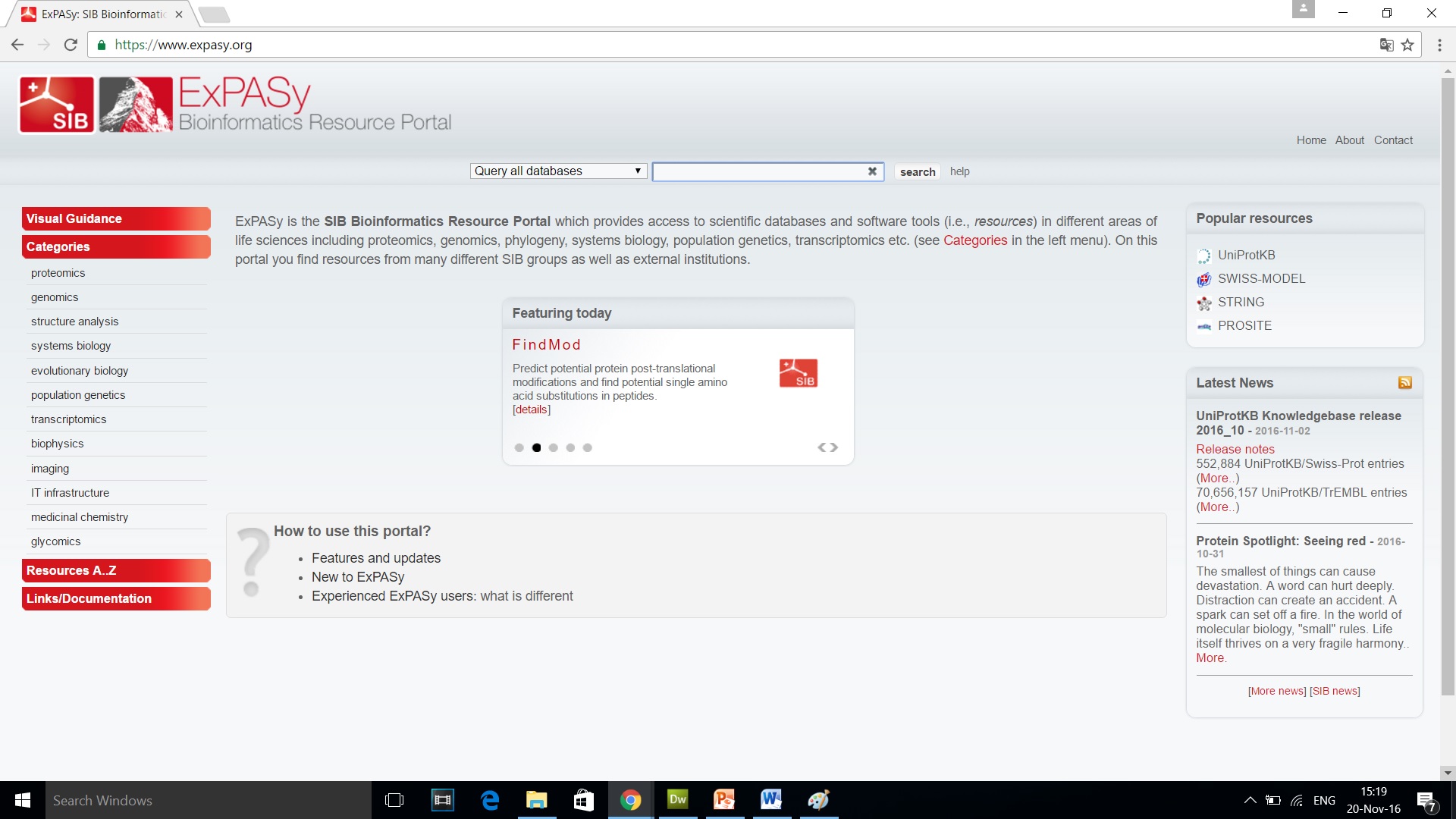
Task: Click the SIB logo in header
Action: point(57,105)
